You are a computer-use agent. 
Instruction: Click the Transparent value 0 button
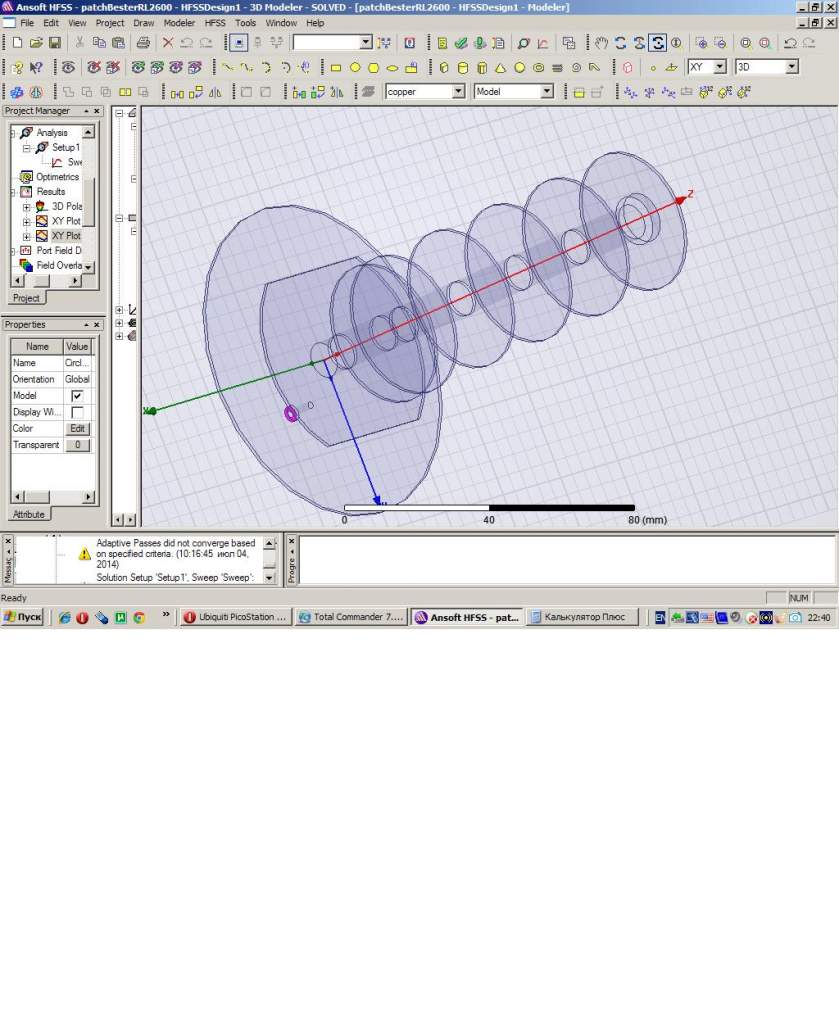pos(77,445)
